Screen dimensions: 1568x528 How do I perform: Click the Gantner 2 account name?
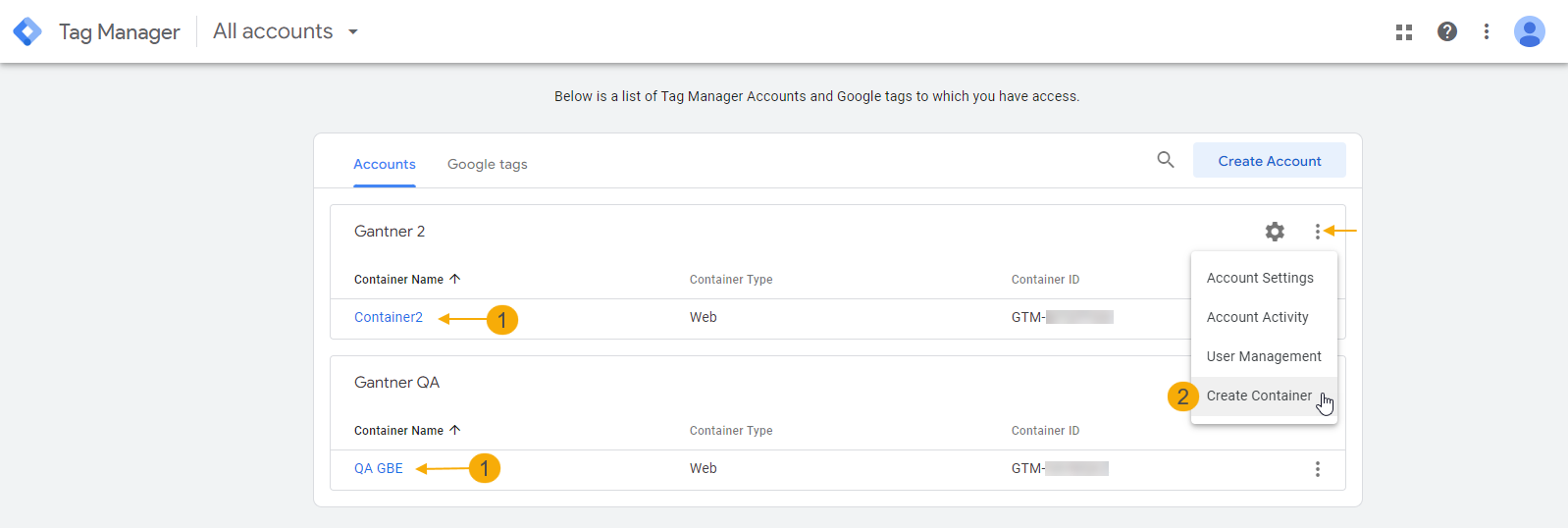coord(390,232)
